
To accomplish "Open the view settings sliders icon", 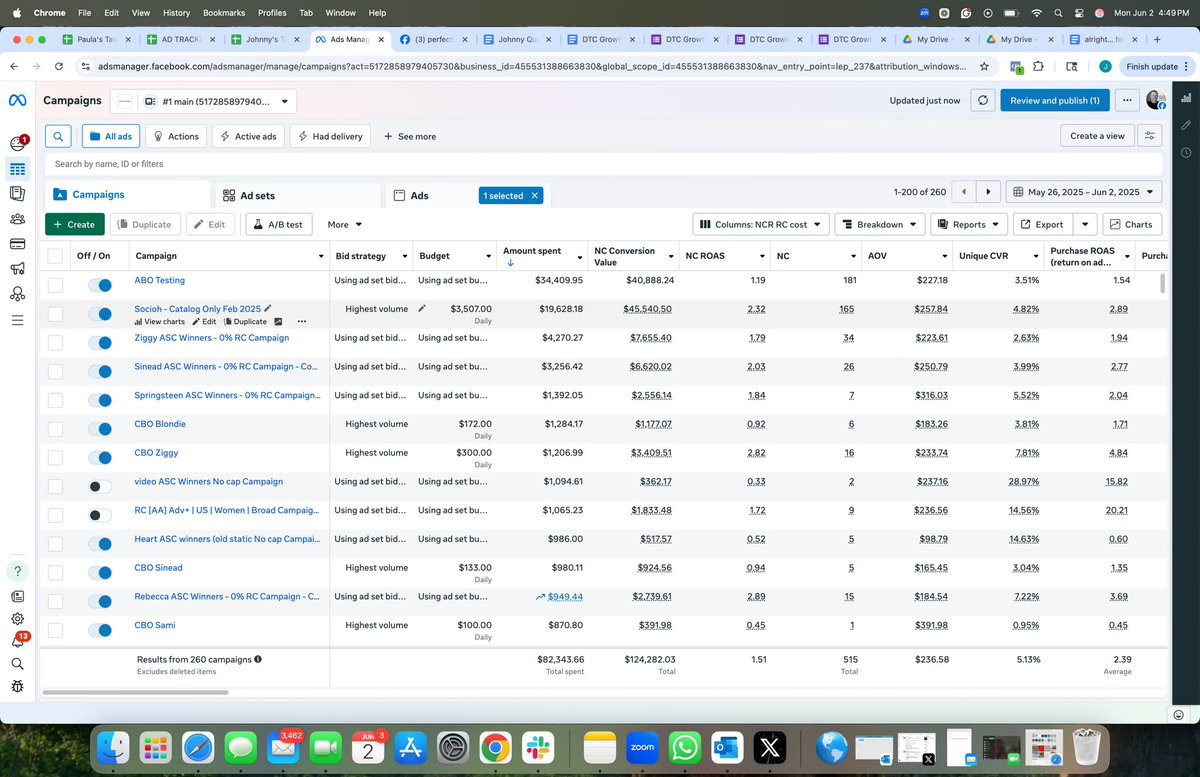I will click(x=1150, y=136).
